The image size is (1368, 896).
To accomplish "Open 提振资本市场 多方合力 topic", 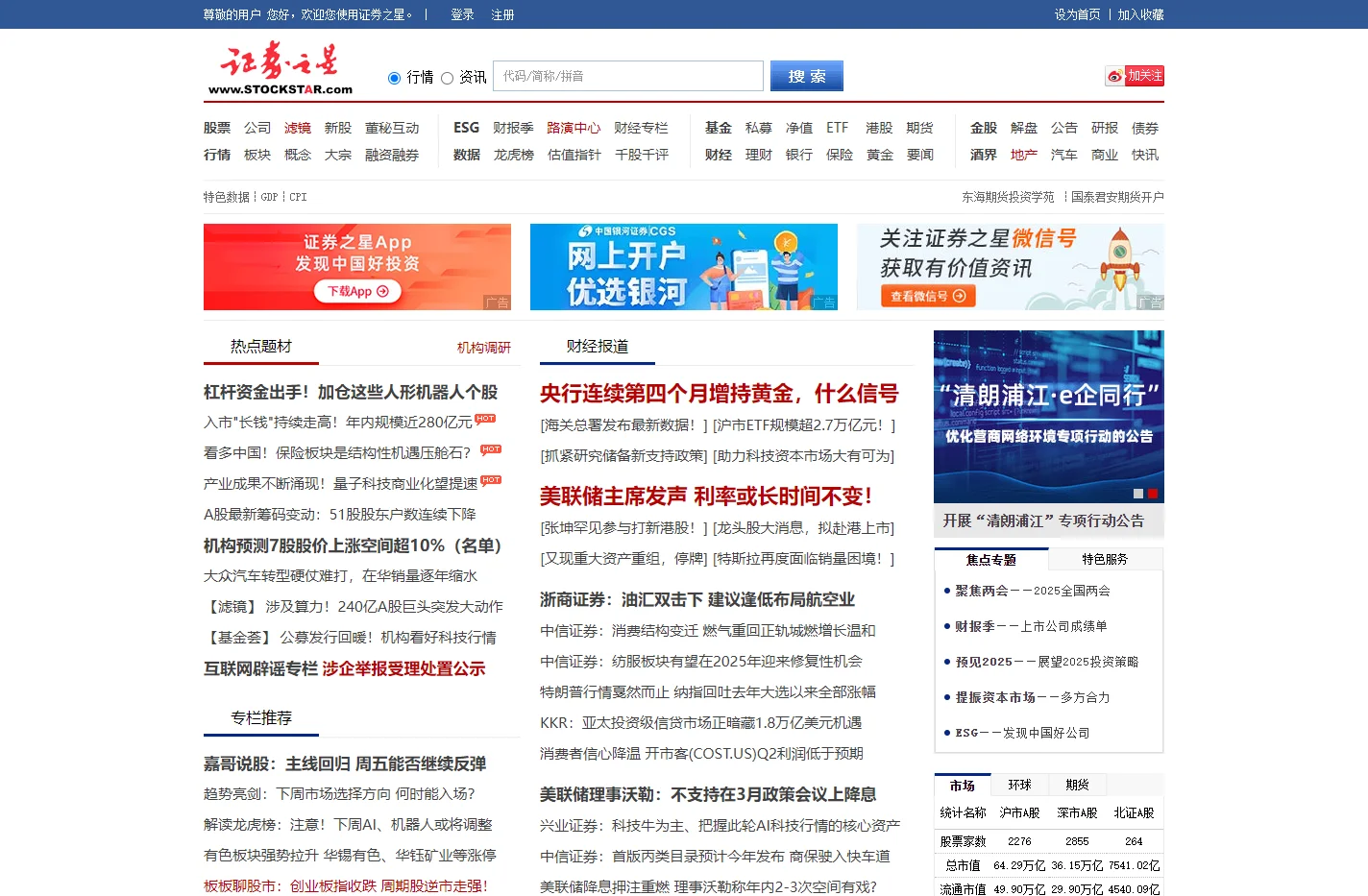I will (x=1033, y=697).
